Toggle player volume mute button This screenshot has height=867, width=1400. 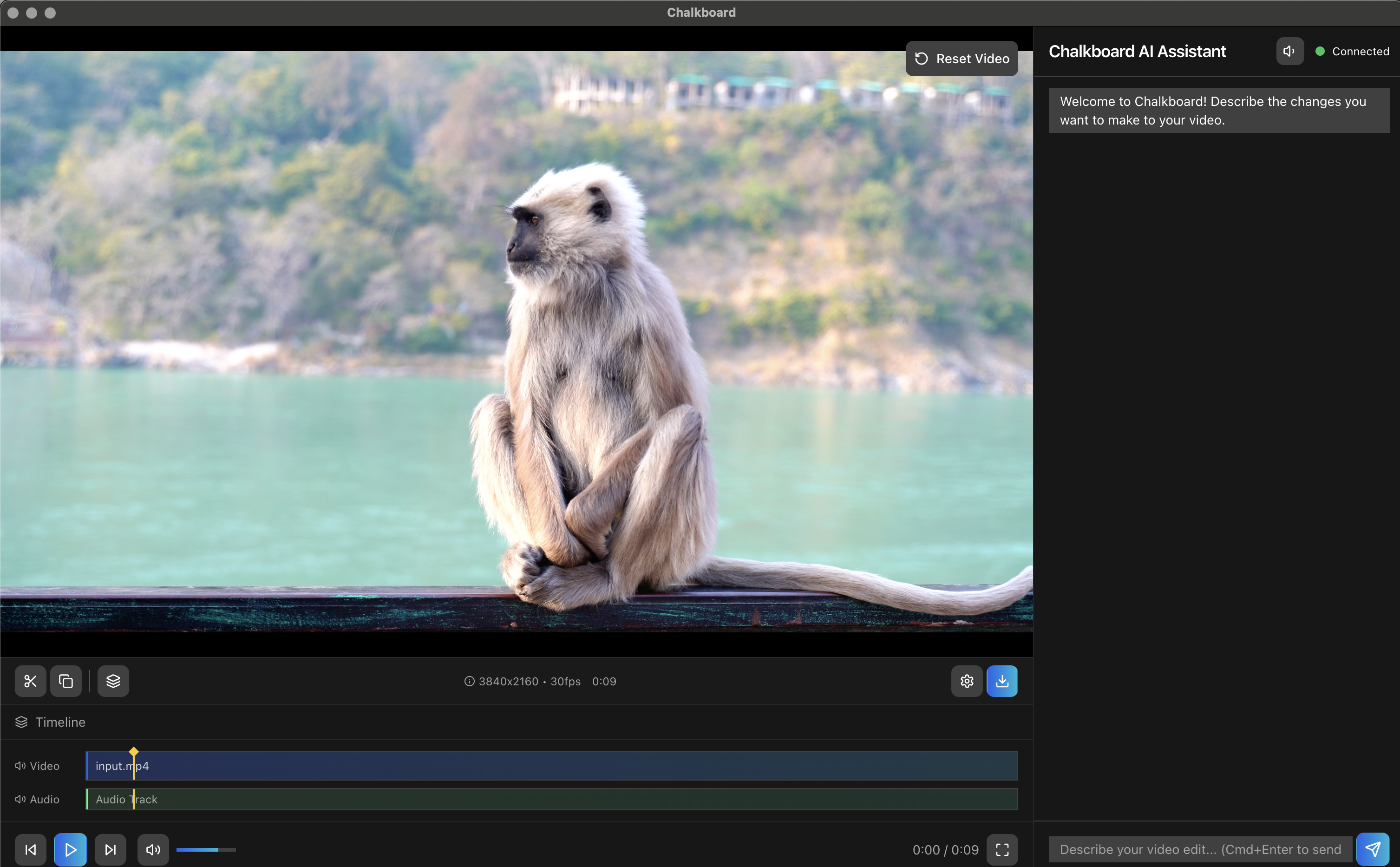[153, 850]
